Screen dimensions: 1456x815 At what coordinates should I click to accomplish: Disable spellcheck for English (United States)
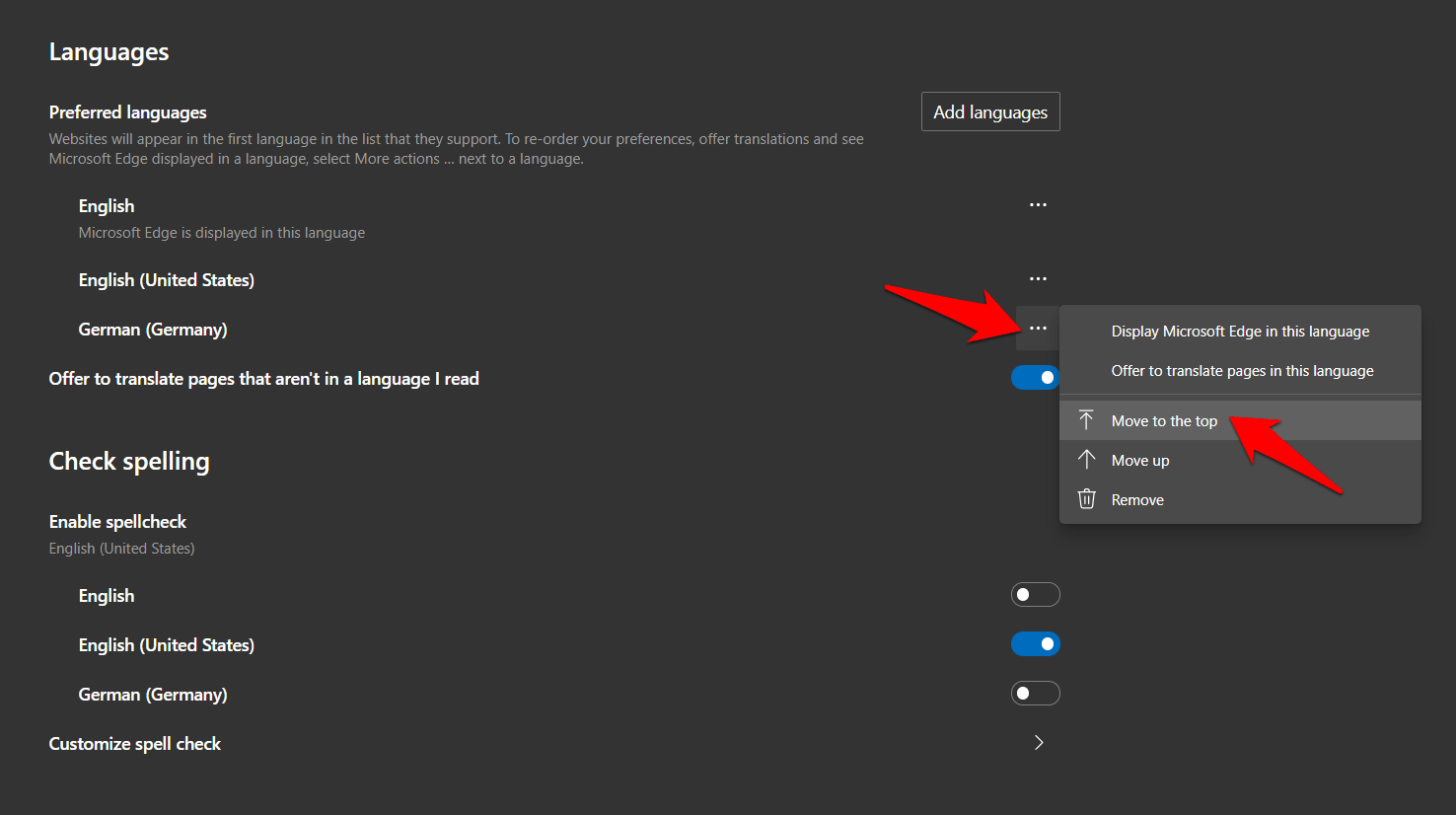point(1035,644)
